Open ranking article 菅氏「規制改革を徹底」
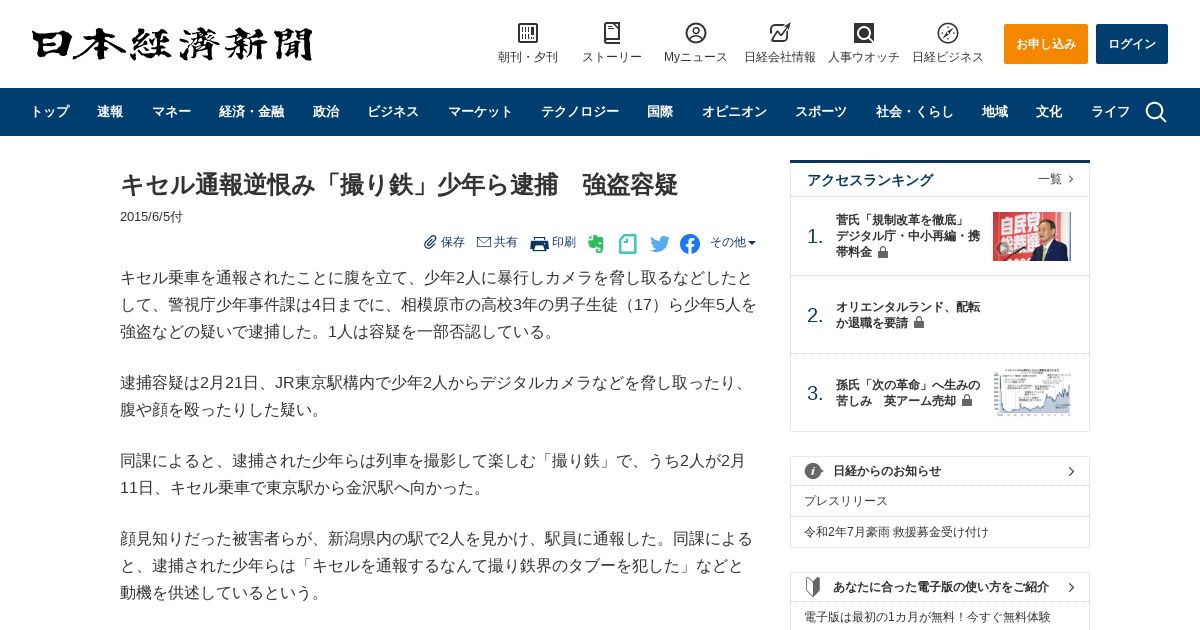 click(908, 236)
